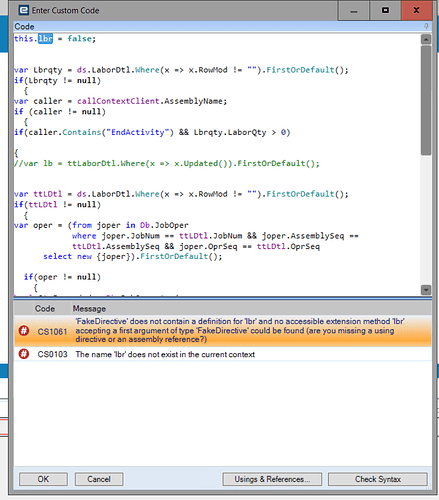Confirm with the OK button
The width and height of the screenshot is (439, 500).
click(x=43, y=479)
